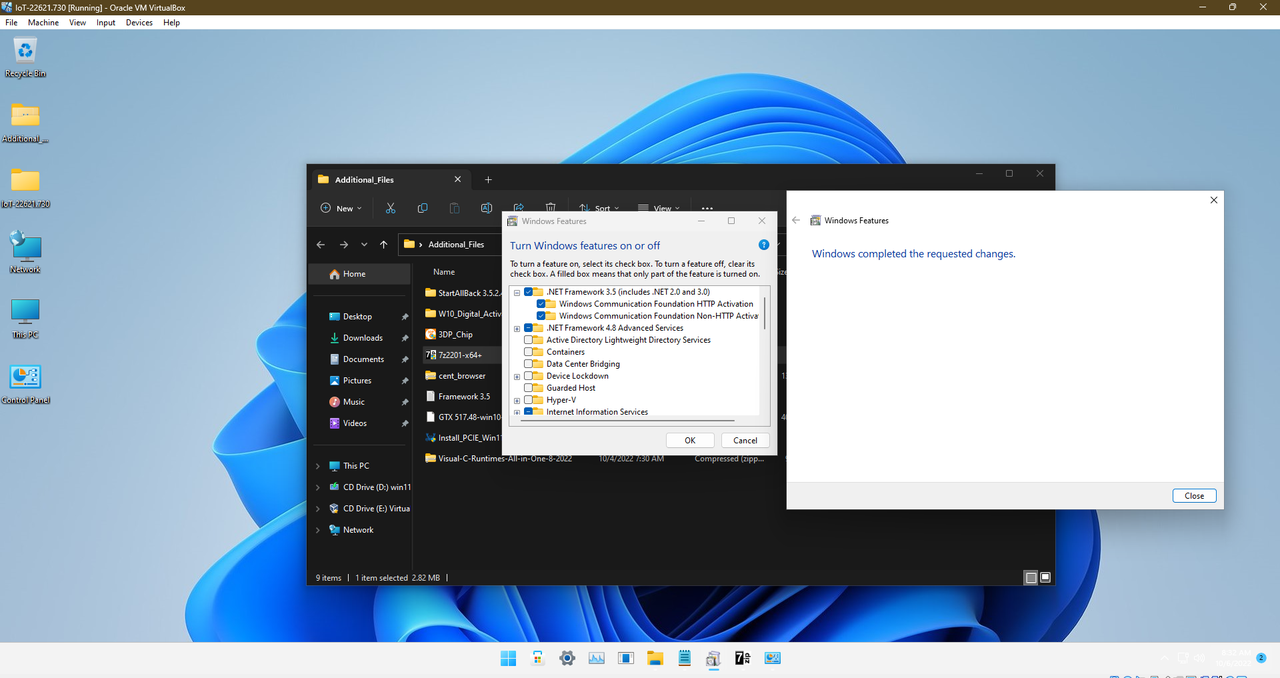Open the Recycle Bin desktop icon
Image resolution: width=1280 pixels, height=678 pixels.
point(25,56)
